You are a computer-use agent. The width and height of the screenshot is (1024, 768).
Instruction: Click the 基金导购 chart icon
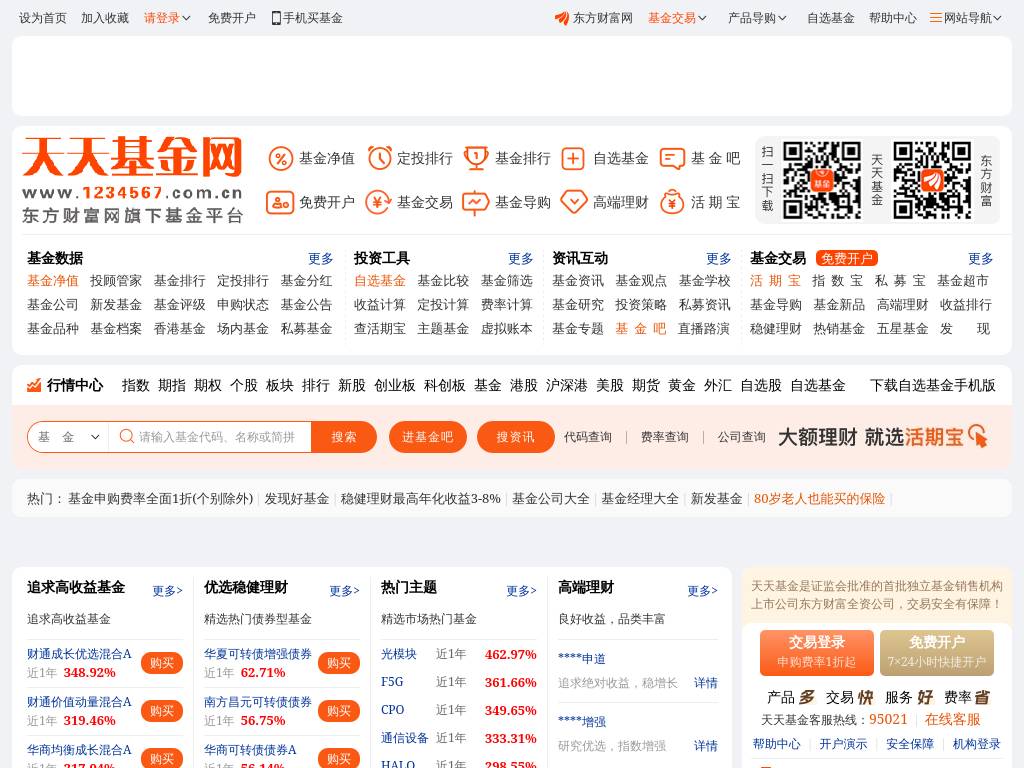point(475,202)
